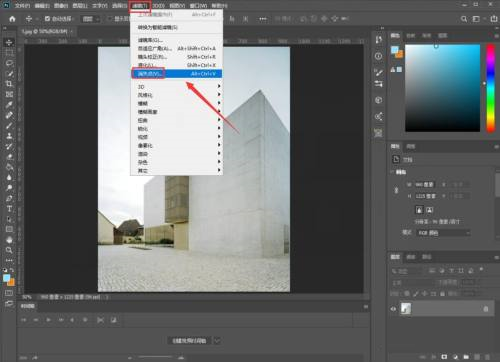The width and height of the screenshot is (500, 362).
Task: Select the Crop tool in the toolbar
Action: click(9, 84)
